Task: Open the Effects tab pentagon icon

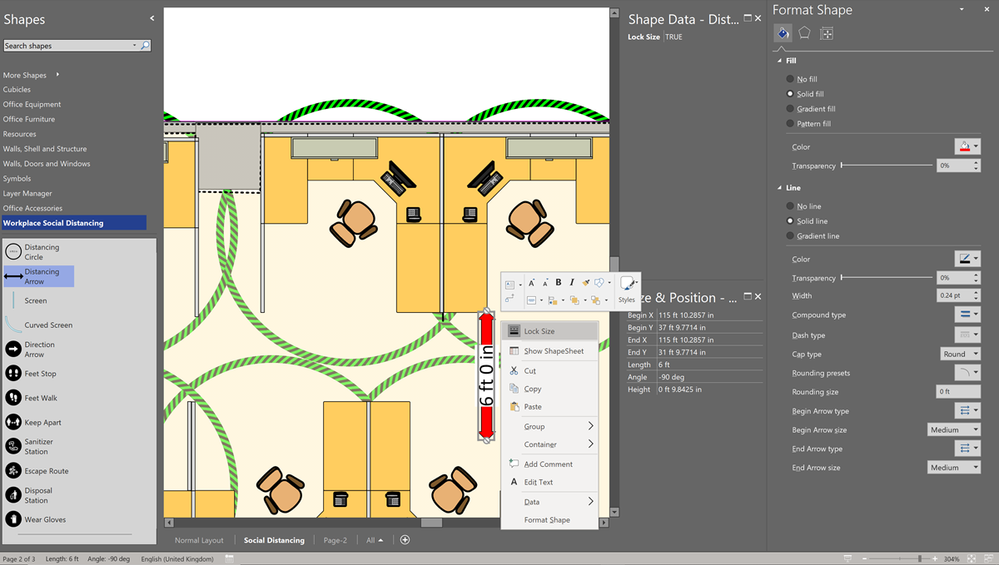Action: pos(805,33)
